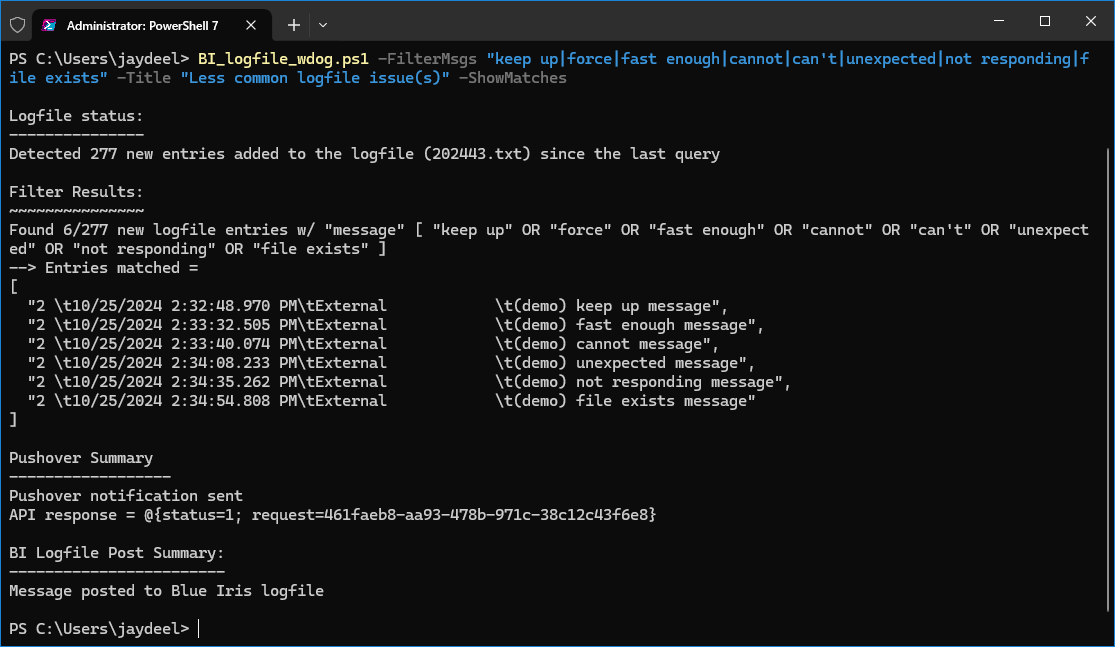Close the Administrator: PowerShell 7 tab
The image size is (1115, 647).
point(251,25)
